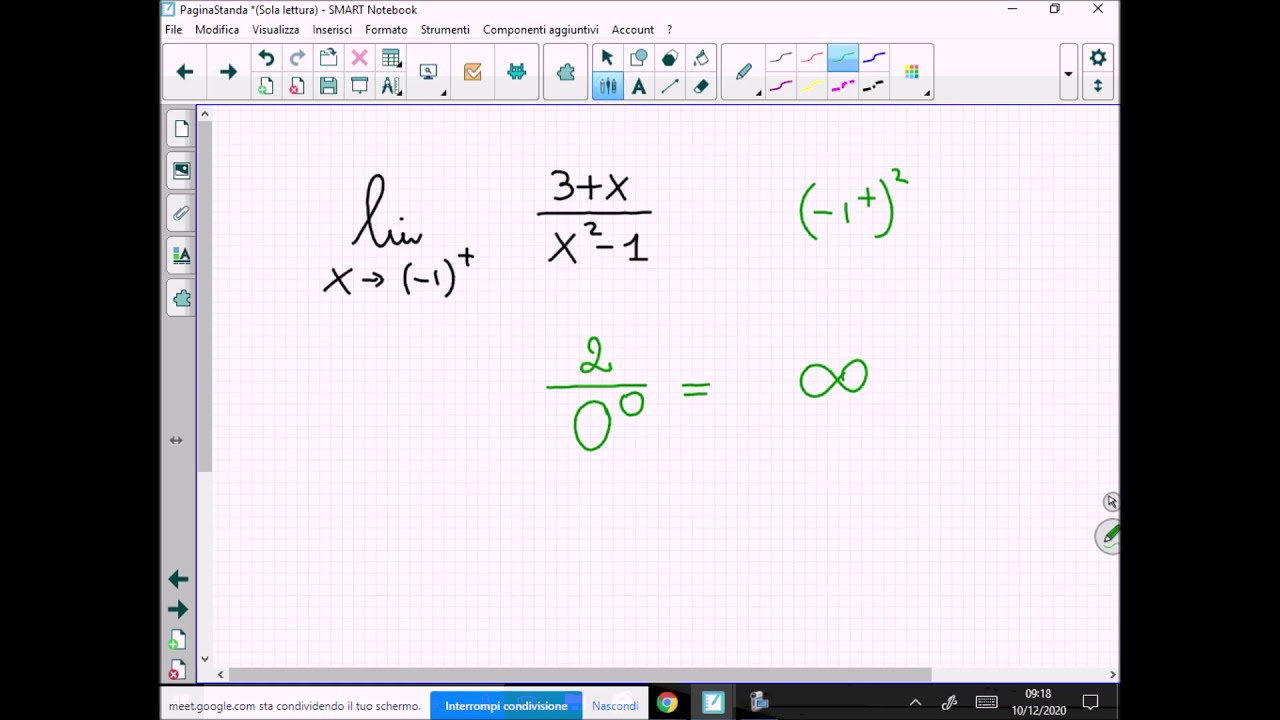Open add-ons puzzle piece in toolbar

coord(566,71)
